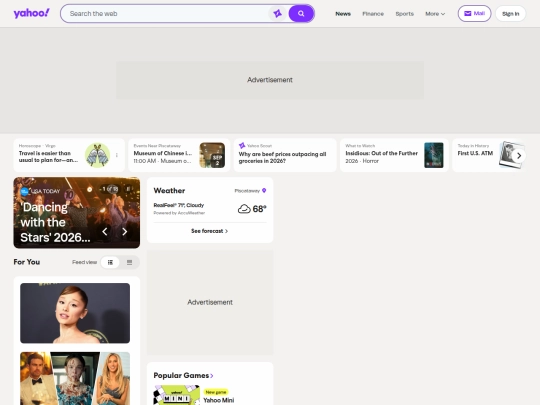The image size is (540, 405).
Task: Open the AI sparkle search assistant icon
Action: click(277, 14)
